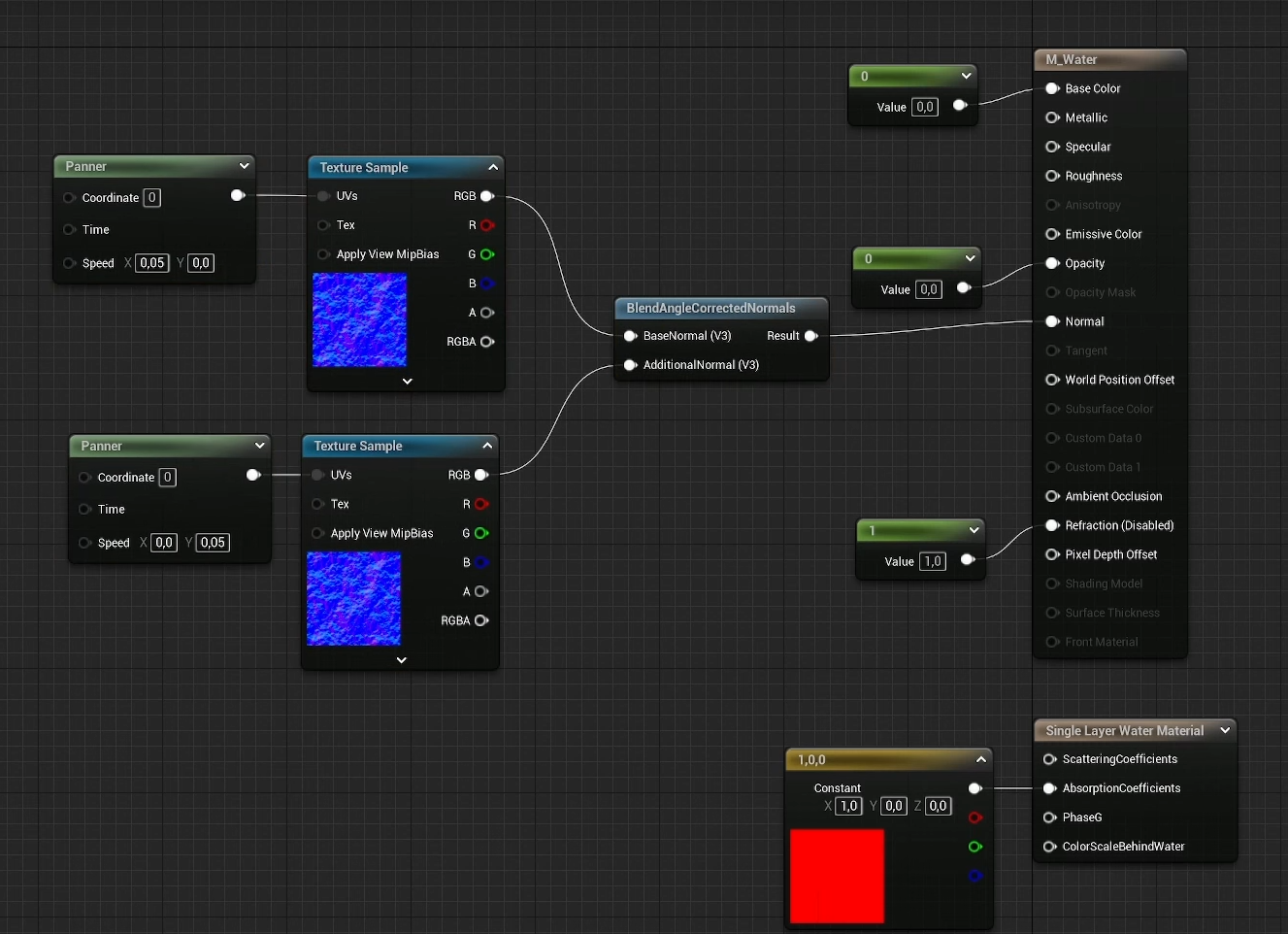Click the white output pin of the 1,0,0 Constant
This screenshot has width=1288, height=934.
coord(975,788)
